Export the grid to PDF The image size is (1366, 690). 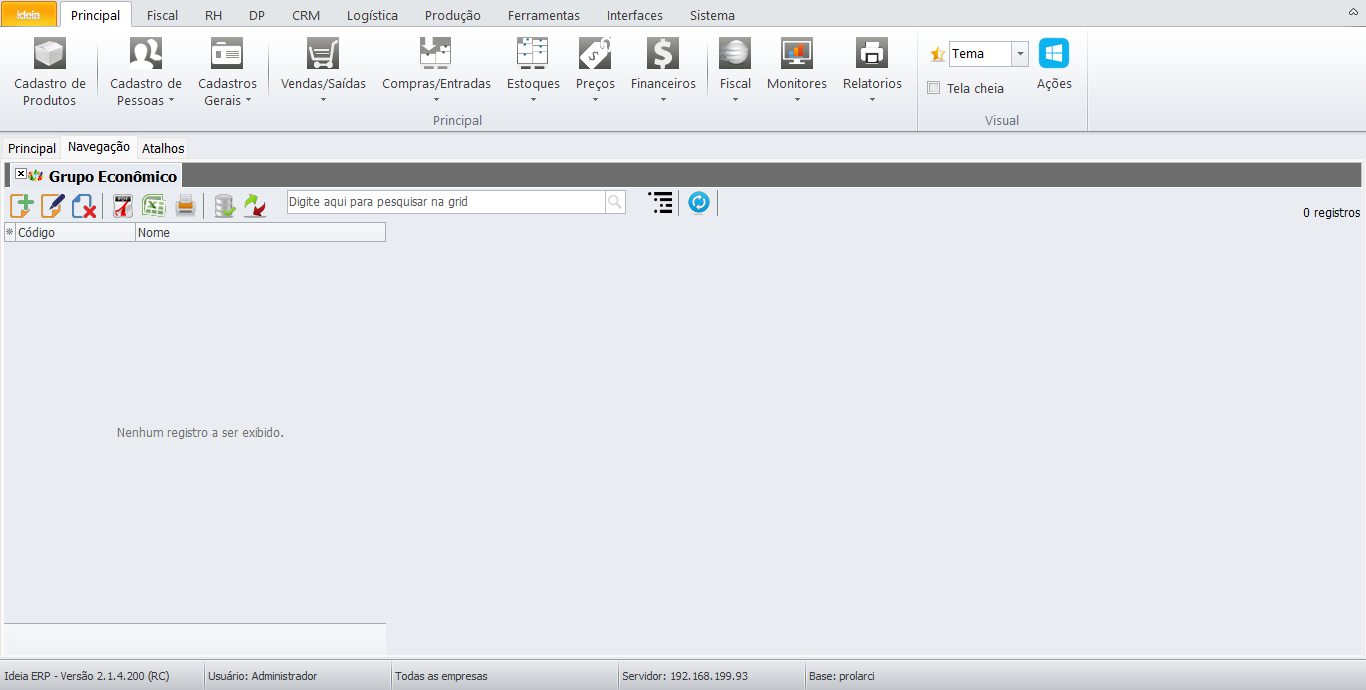click(123, 206)
